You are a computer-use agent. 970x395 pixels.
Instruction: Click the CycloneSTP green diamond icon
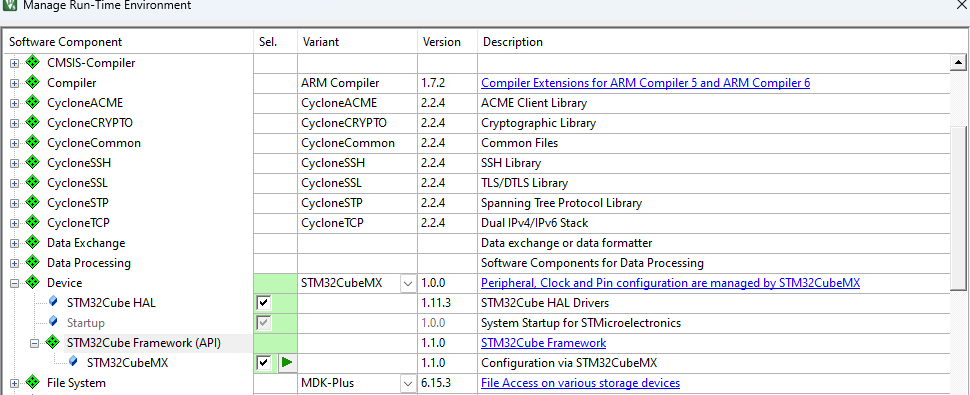(33, 203)
